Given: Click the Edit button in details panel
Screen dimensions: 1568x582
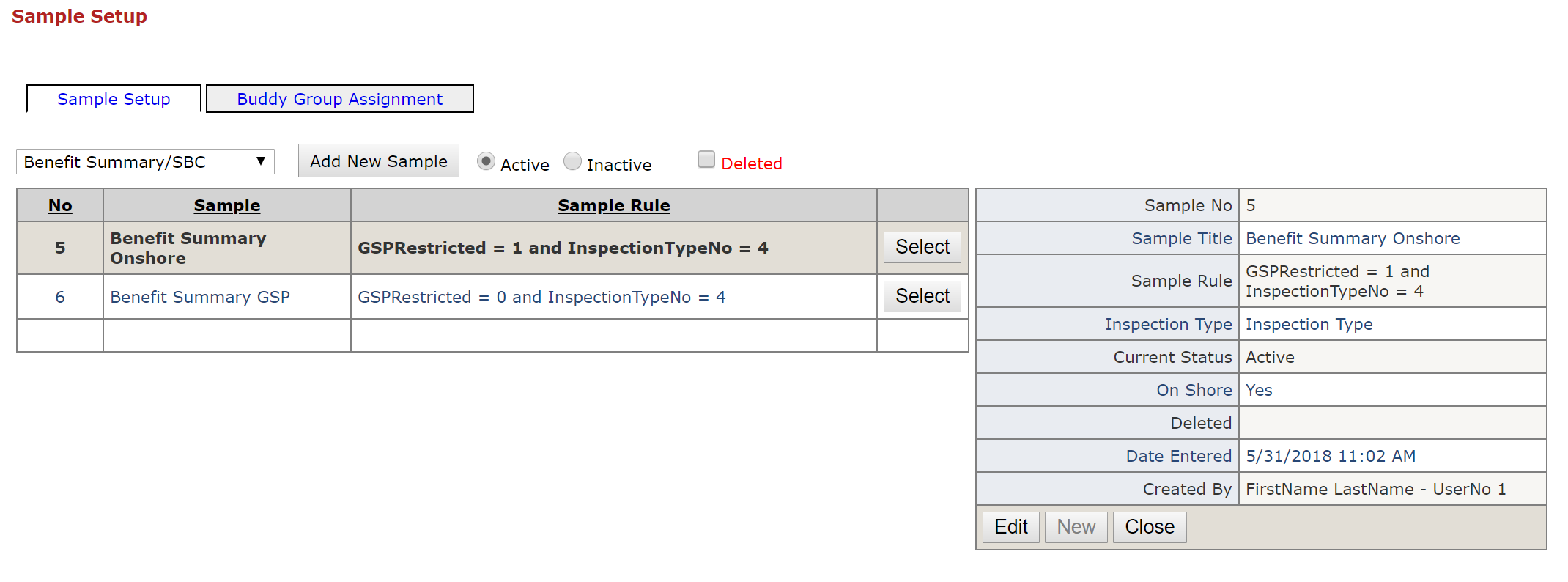Looking at the screenshot, I should [1010, 527].
